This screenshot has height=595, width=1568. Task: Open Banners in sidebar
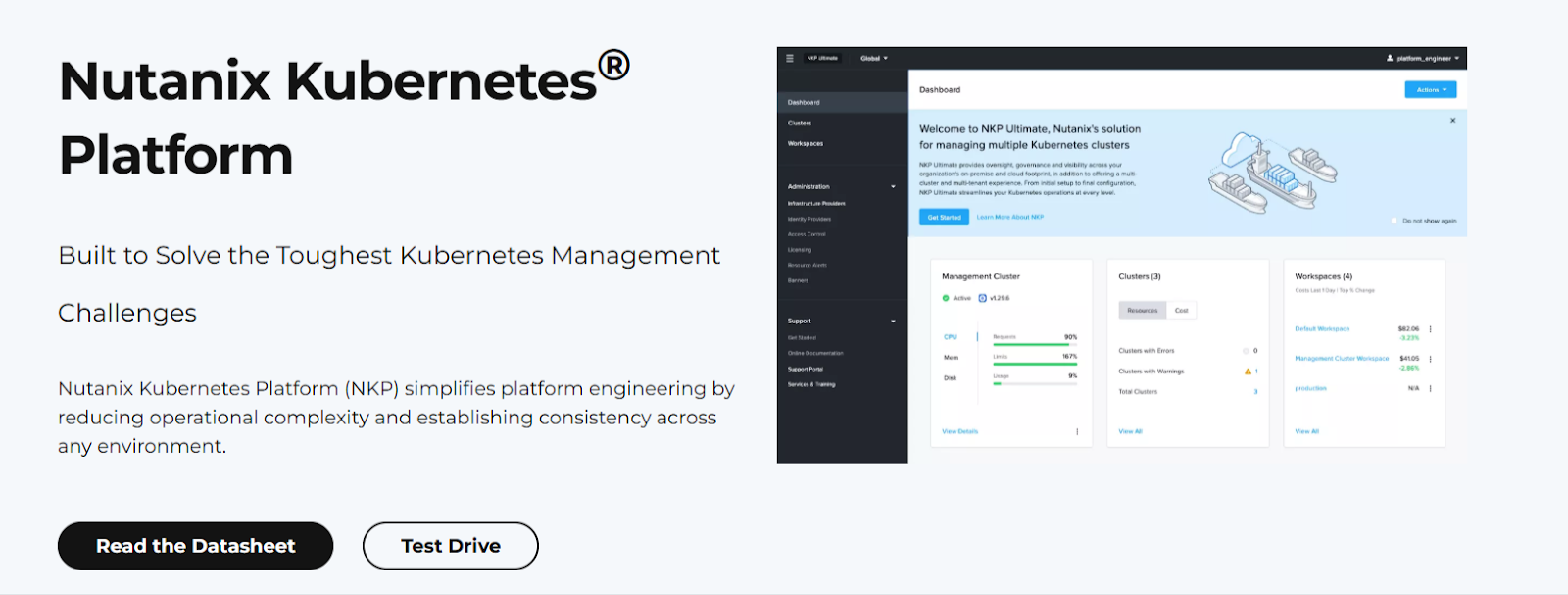coord(798,280)
